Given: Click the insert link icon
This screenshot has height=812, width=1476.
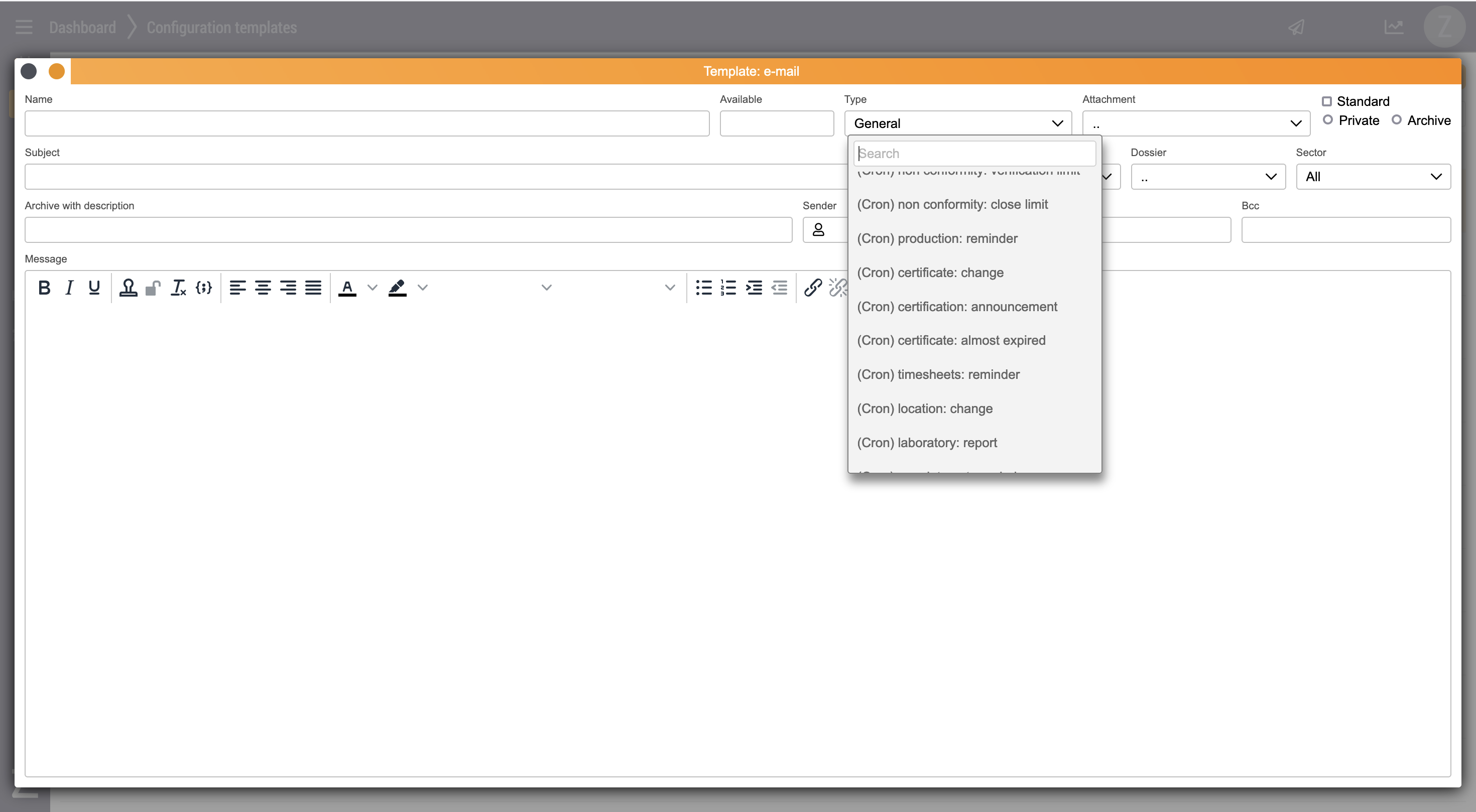Looking at the screenshot, I should [812, 288].
